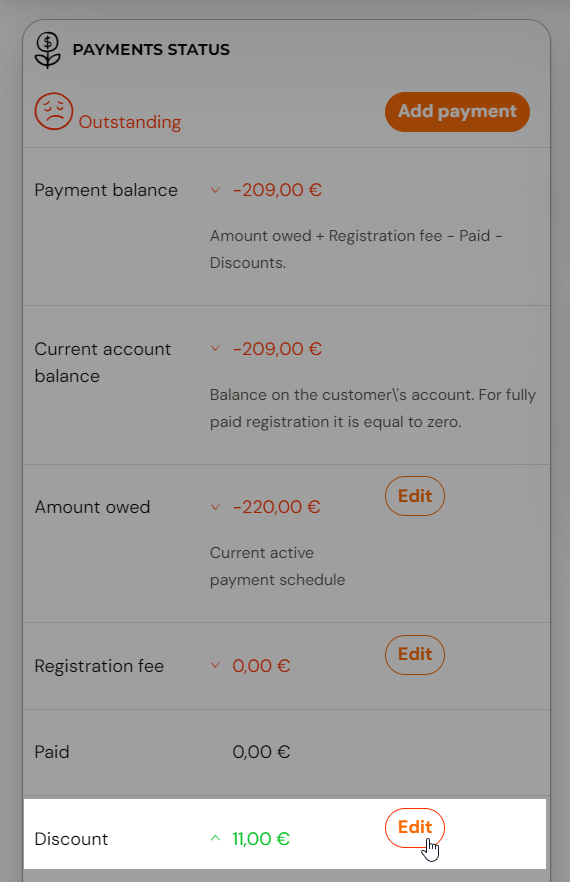This screenshot has width=570, height=882.
Task: Click the down chevron beside Payment balance
Action: pos(215,190)
